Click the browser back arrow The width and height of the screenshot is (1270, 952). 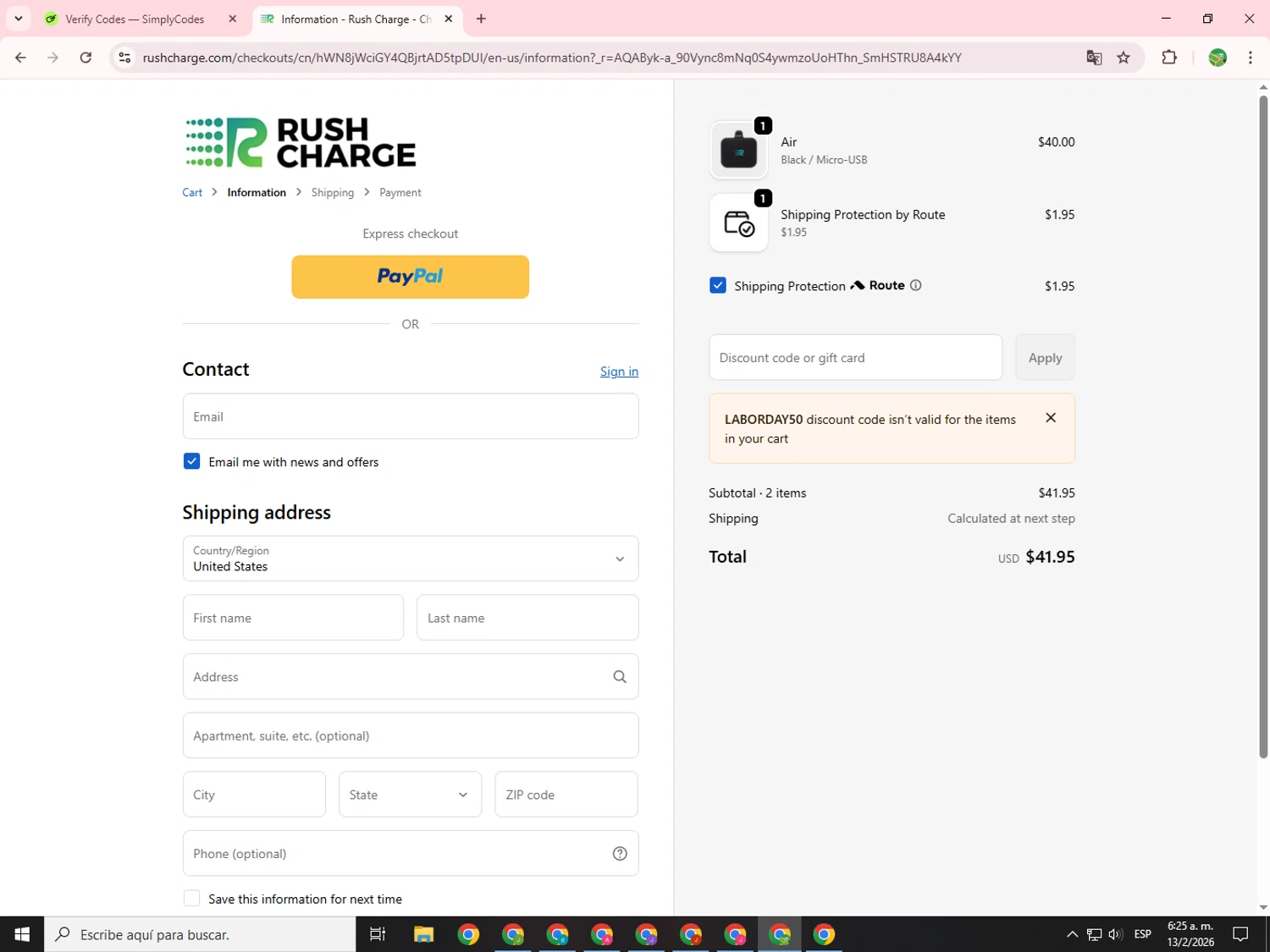20,58
